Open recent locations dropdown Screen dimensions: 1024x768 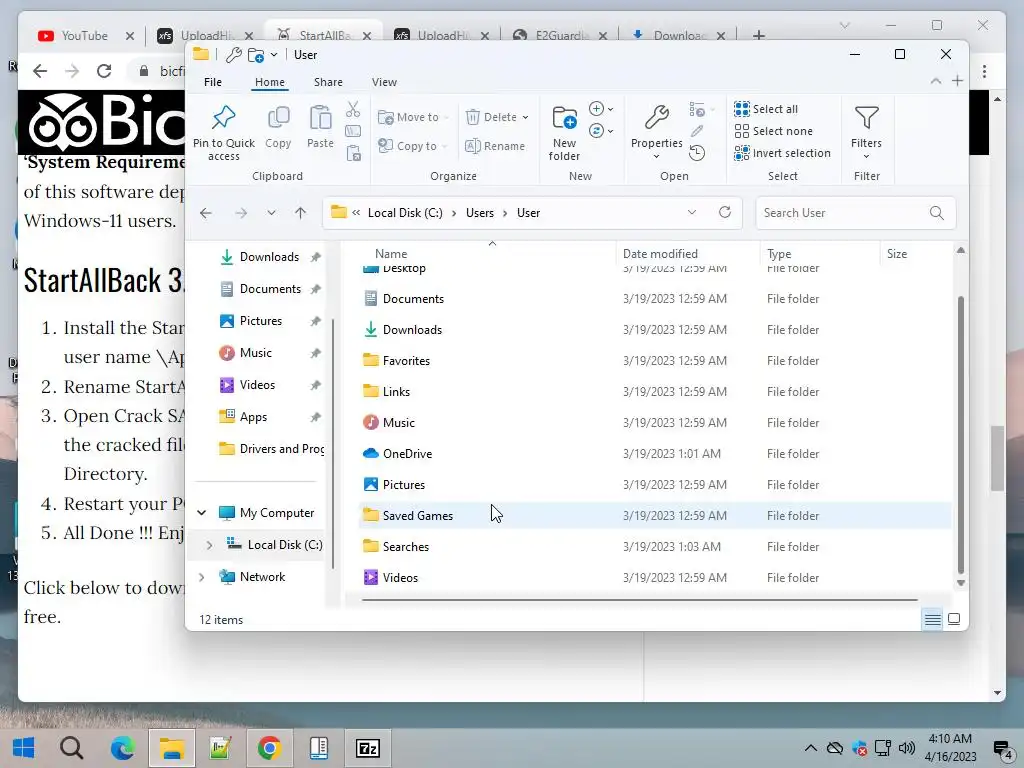pyautogui.click(x=271, y=213)
